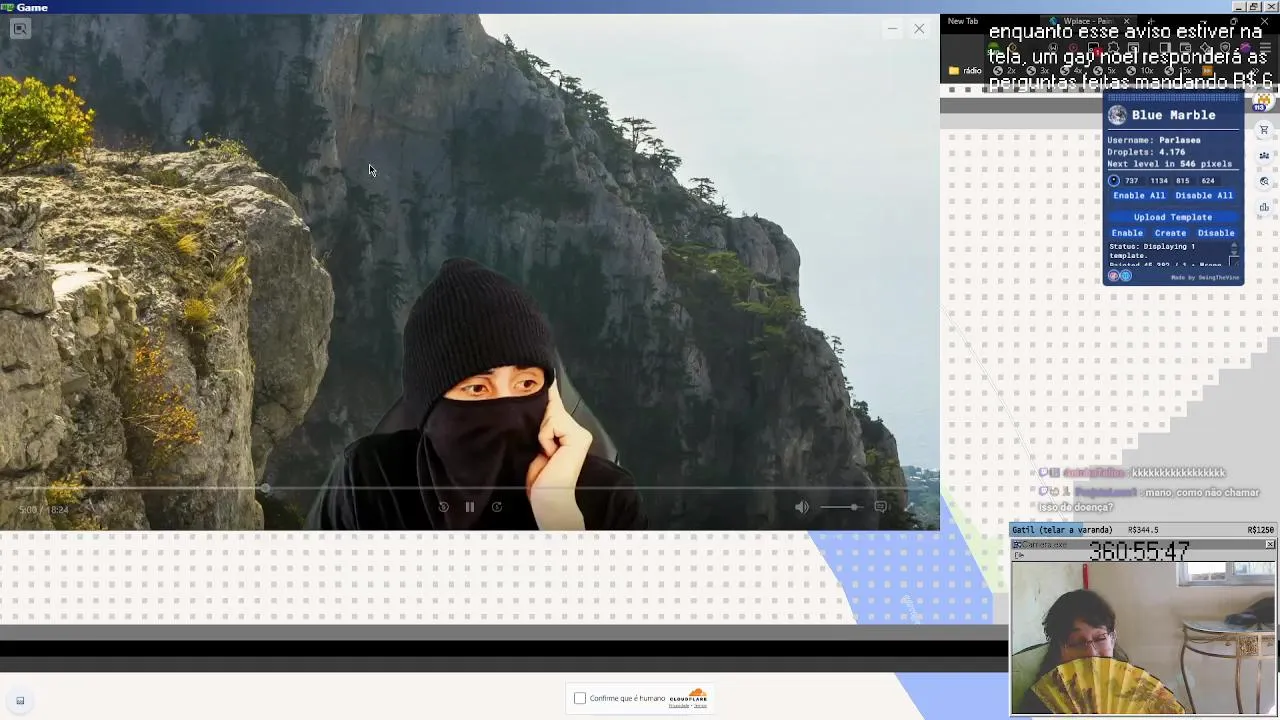This screenshot has height=720, width=1280.
Task: Click the 360:55:47 timer text
Action: point(1139,551)
